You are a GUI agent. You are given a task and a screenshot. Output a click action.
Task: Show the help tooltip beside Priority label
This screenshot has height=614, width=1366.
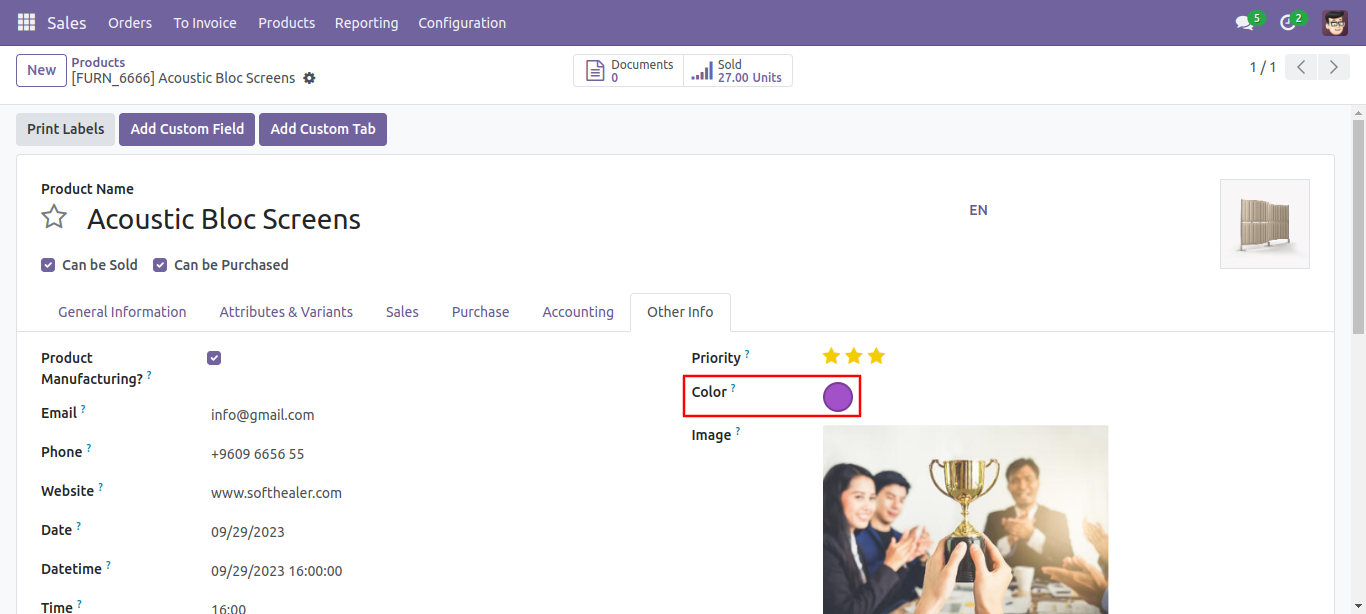747,354
